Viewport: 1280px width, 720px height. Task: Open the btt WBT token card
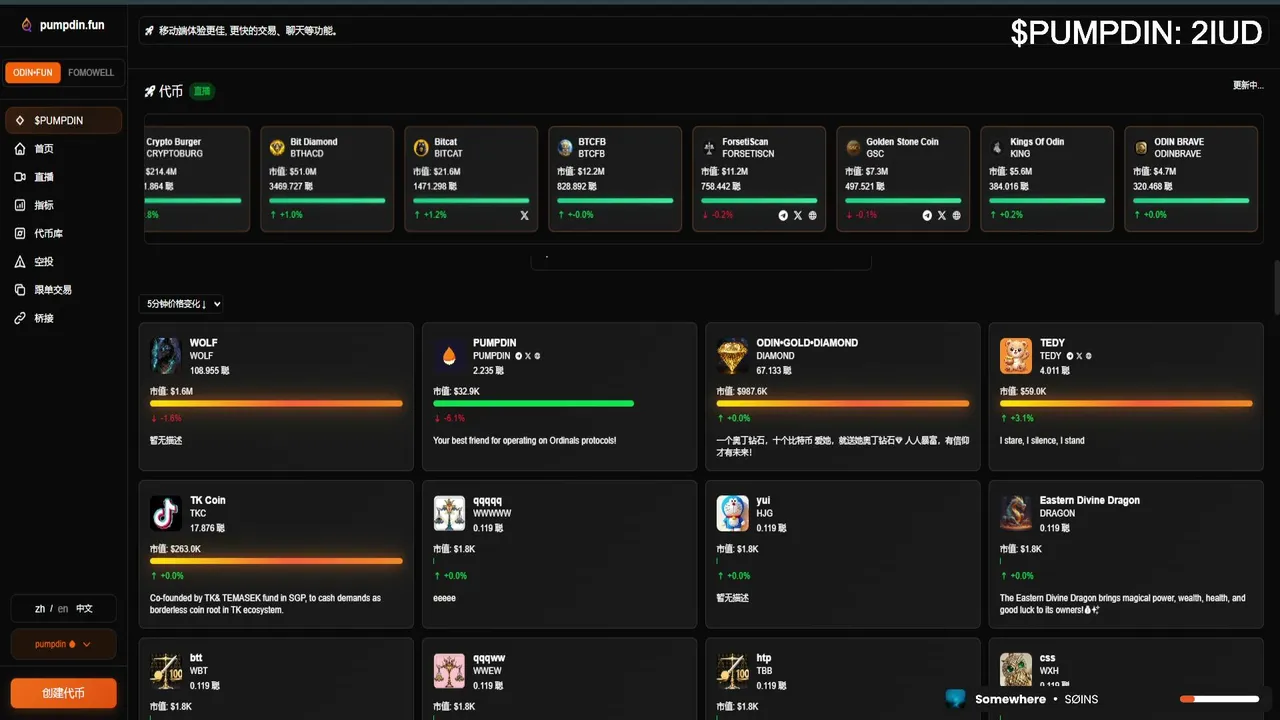point(276,679)
